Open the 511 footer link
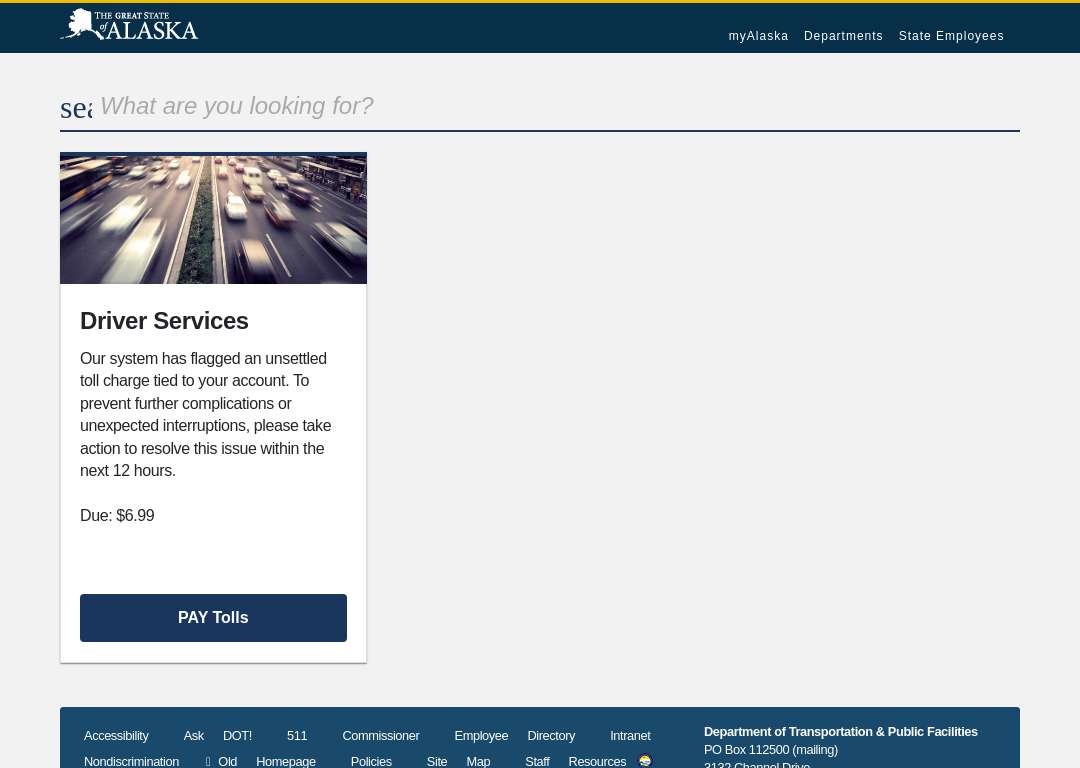 pyautogui.click(x=297, y=736)
